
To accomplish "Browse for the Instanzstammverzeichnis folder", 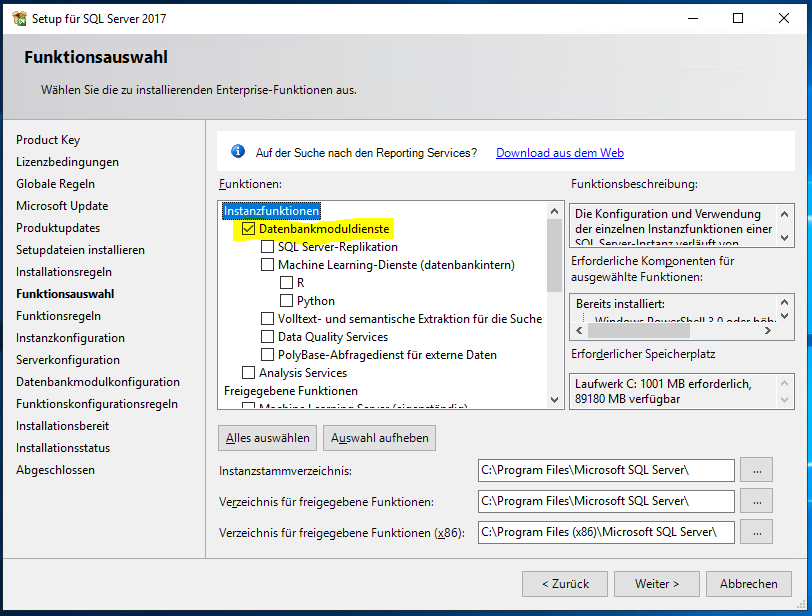I will tap(757, 470).
